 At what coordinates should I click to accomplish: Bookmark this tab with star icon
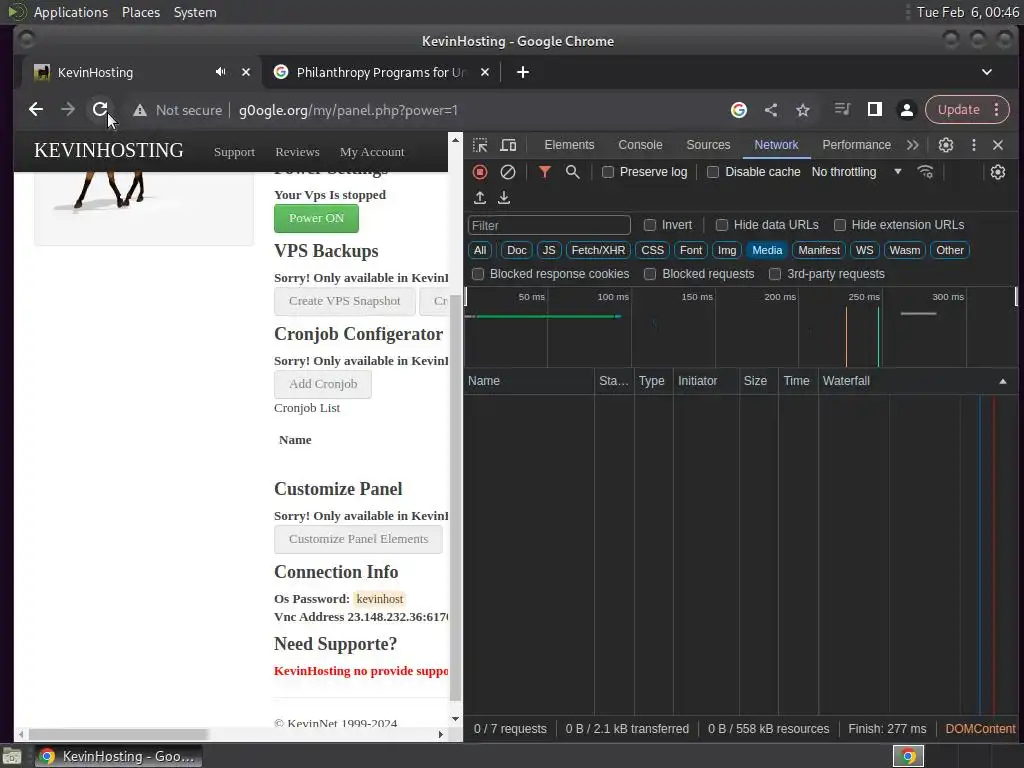(x=803, y=110)
